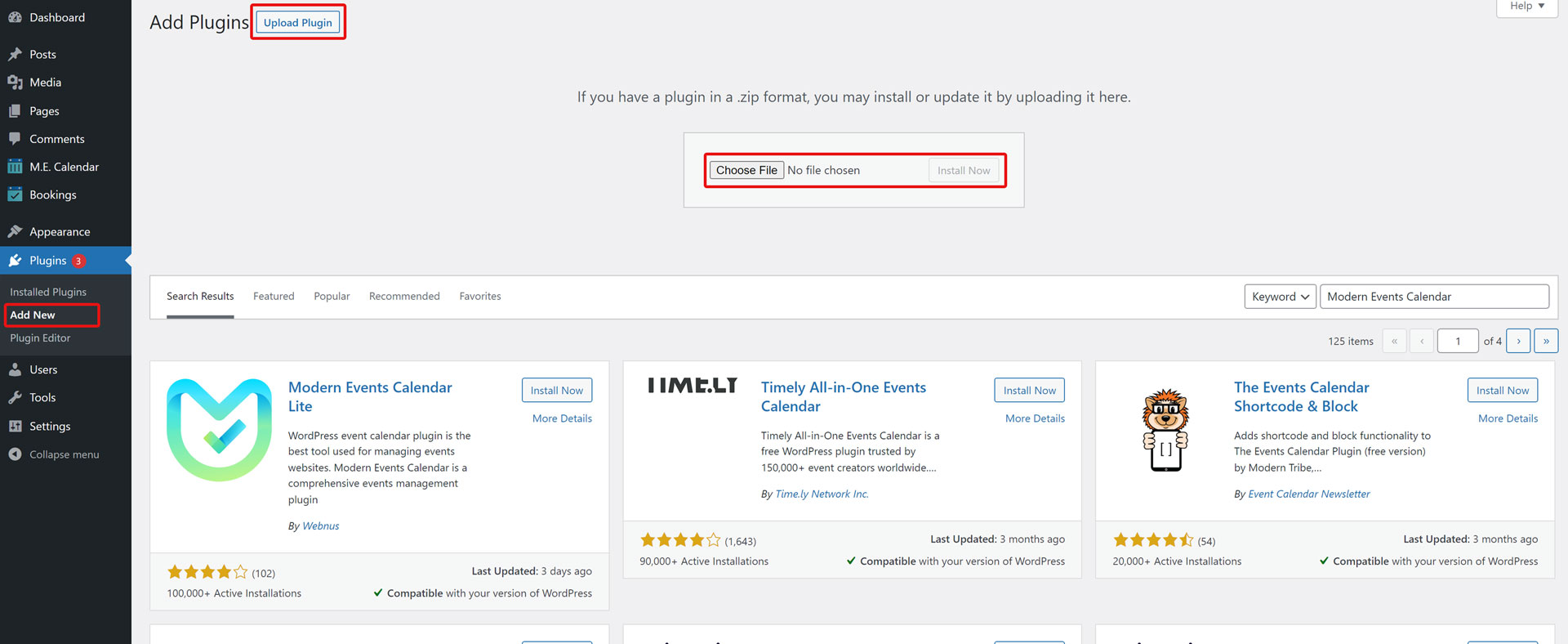
Task: Install Modern Events Calendar Lite plugin
Action: 556,391
